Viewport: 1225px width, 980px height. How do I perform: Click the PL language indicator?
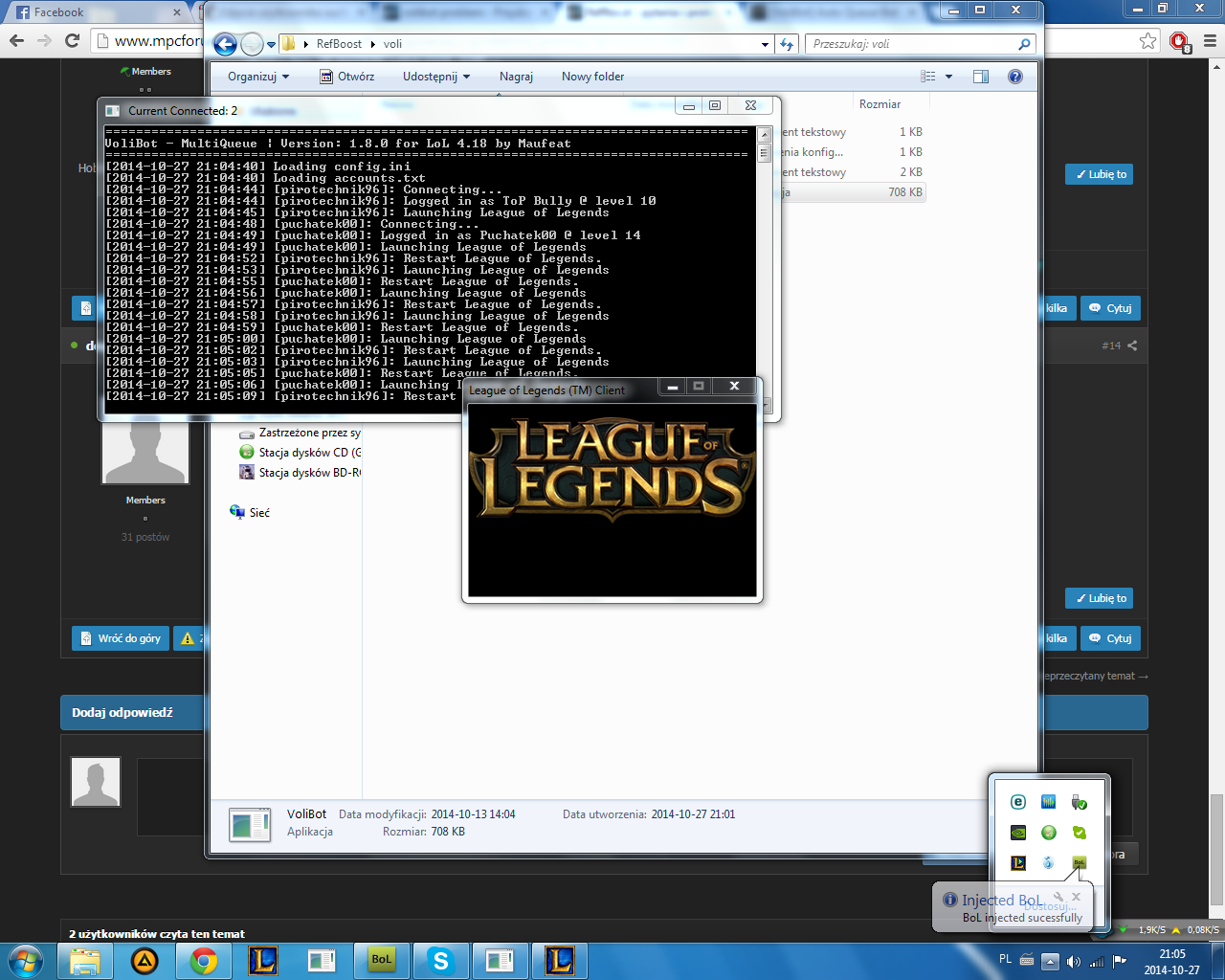coord(1005,958)
